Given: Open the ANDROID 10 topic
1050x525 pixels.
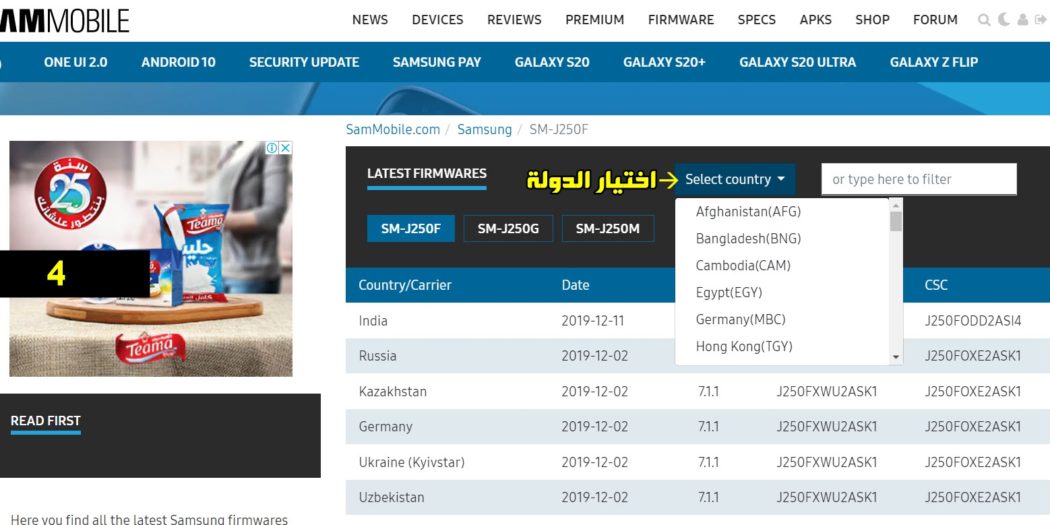Looking at the screenshot, I should (x=178, y=62).
